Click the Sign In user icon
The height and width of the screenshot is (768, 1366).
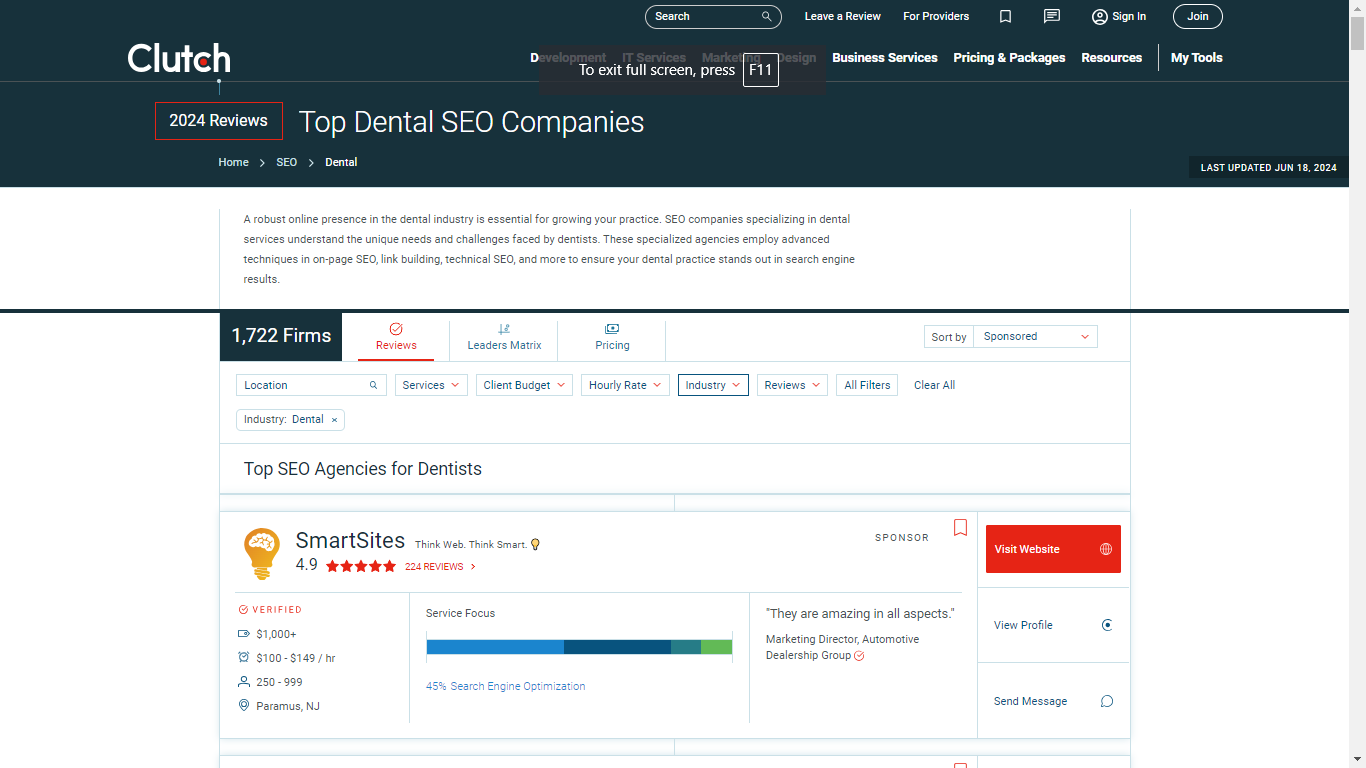[x=1100, y=16]
